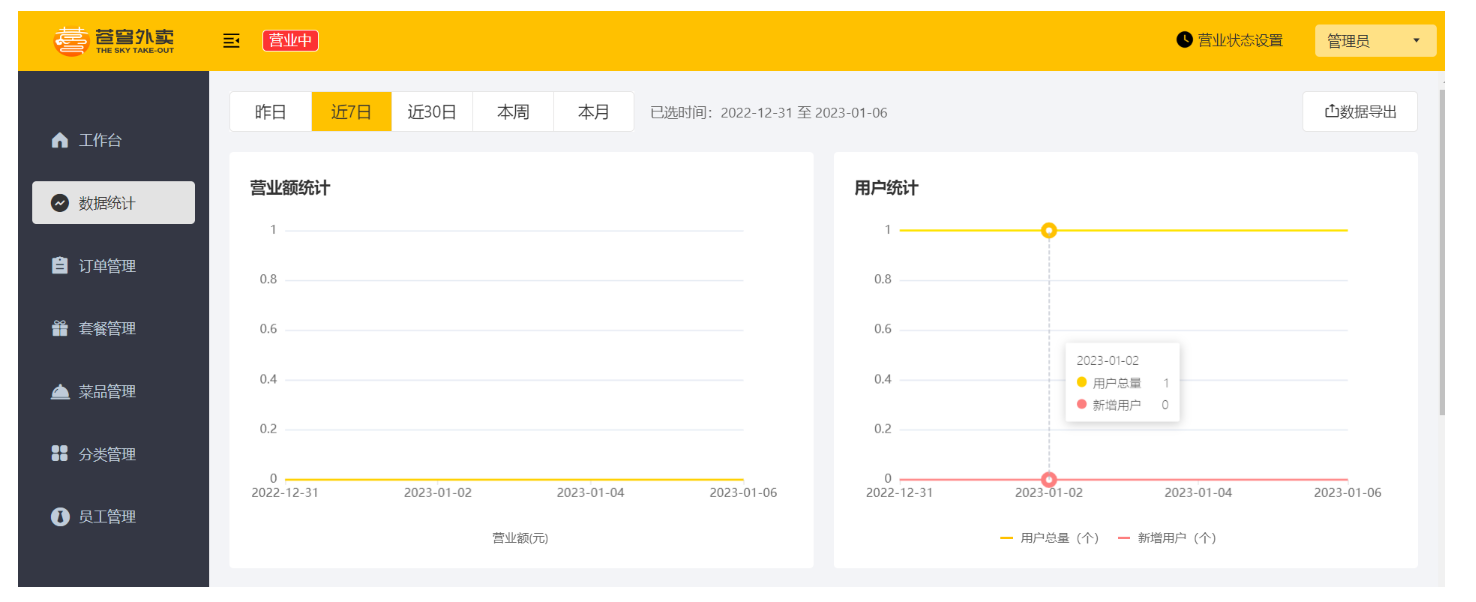The image size is (1476, 602).
Task: Click the 员工管理 person icon
Action: tap(60, 517)
